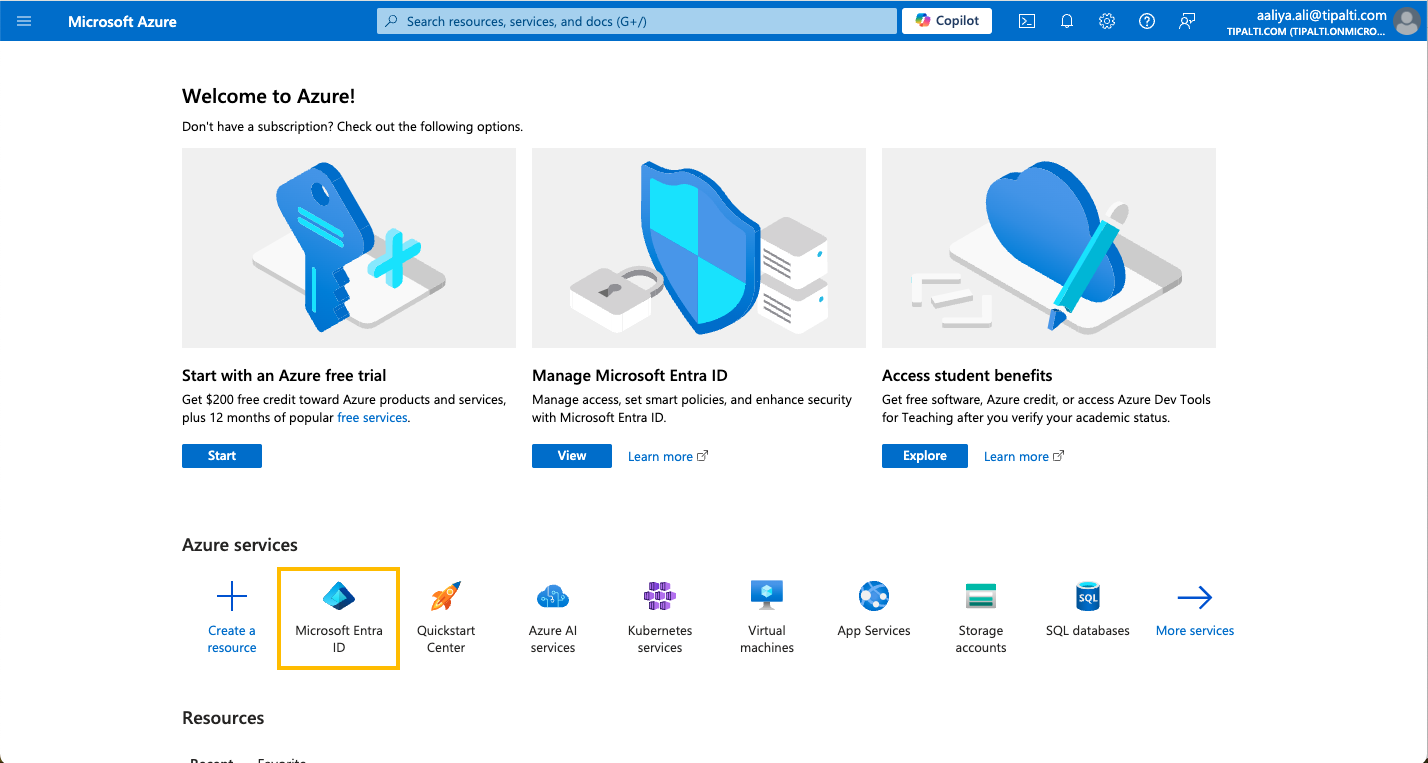The image size is (1428, 763).
Task: Switch to the Favorite tab under Resources
Action: [x=282, y=759]
